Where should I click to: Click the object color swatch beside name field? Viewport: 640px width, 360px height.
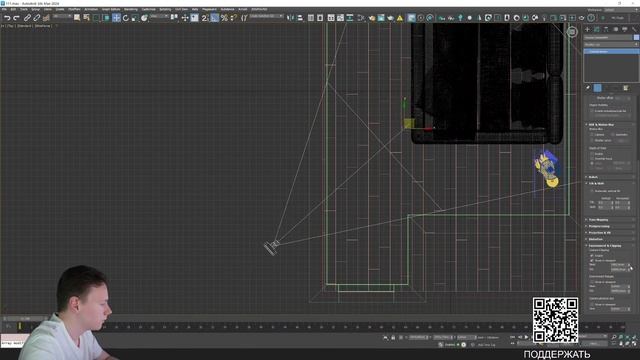tap(636, 37)
